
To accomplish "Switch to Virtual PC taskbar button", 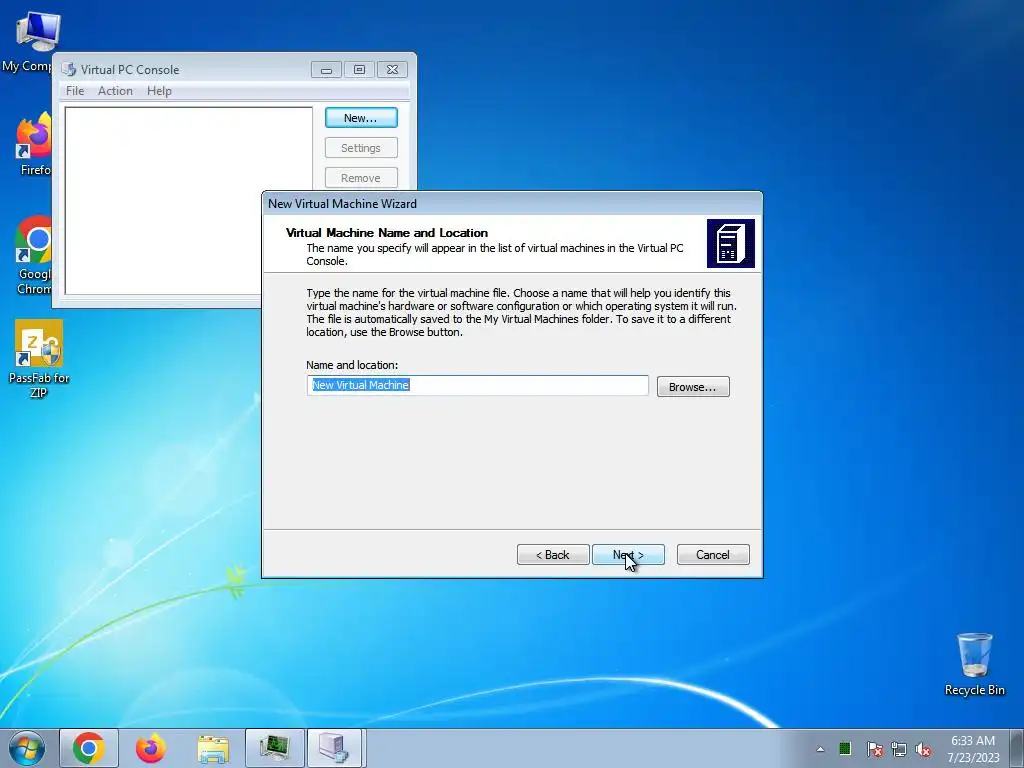I will click(x=334, y=748).
